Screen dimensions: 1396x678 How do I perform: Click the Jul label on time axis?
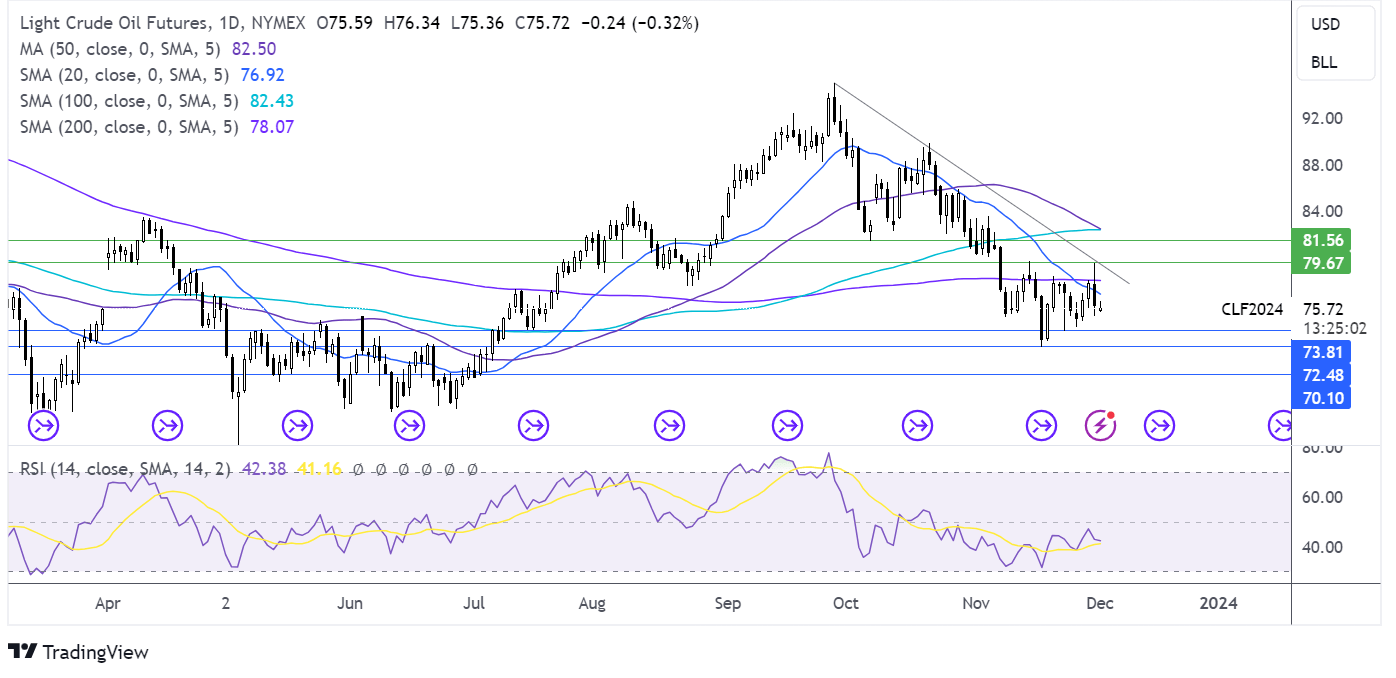(x=474, y=603)
